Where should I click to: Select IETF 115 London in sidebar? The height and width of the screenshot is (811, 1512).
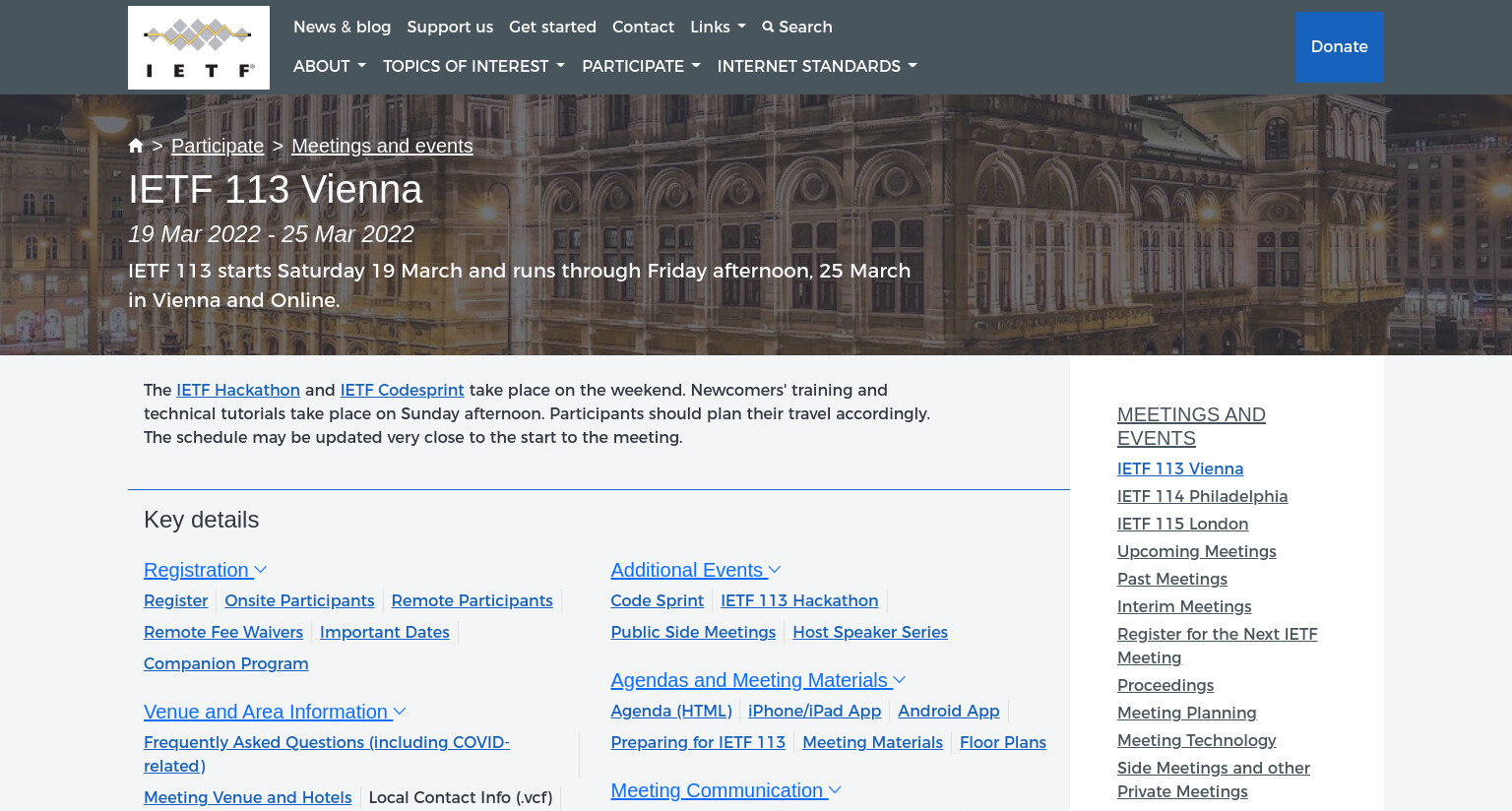click(1182, 524)
